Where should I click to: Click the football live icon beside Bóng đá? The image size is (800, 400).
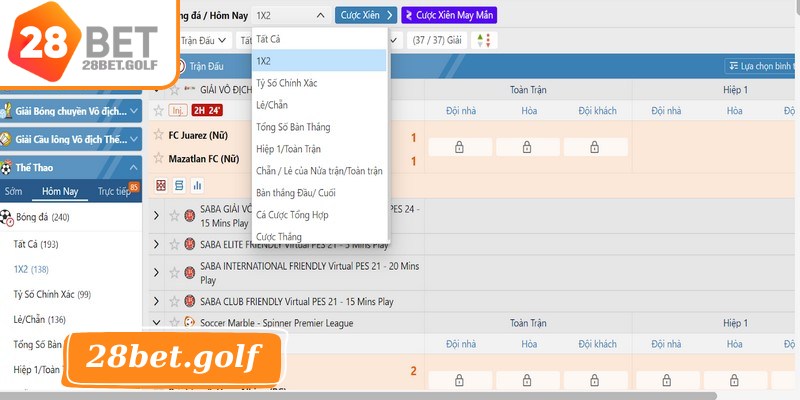coord(6,218)
